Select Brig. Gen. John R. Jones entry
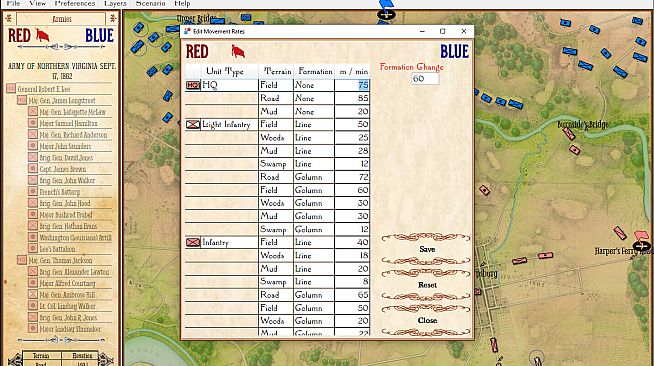The width and height of the screenshot is (654, 366). point(68,317)
